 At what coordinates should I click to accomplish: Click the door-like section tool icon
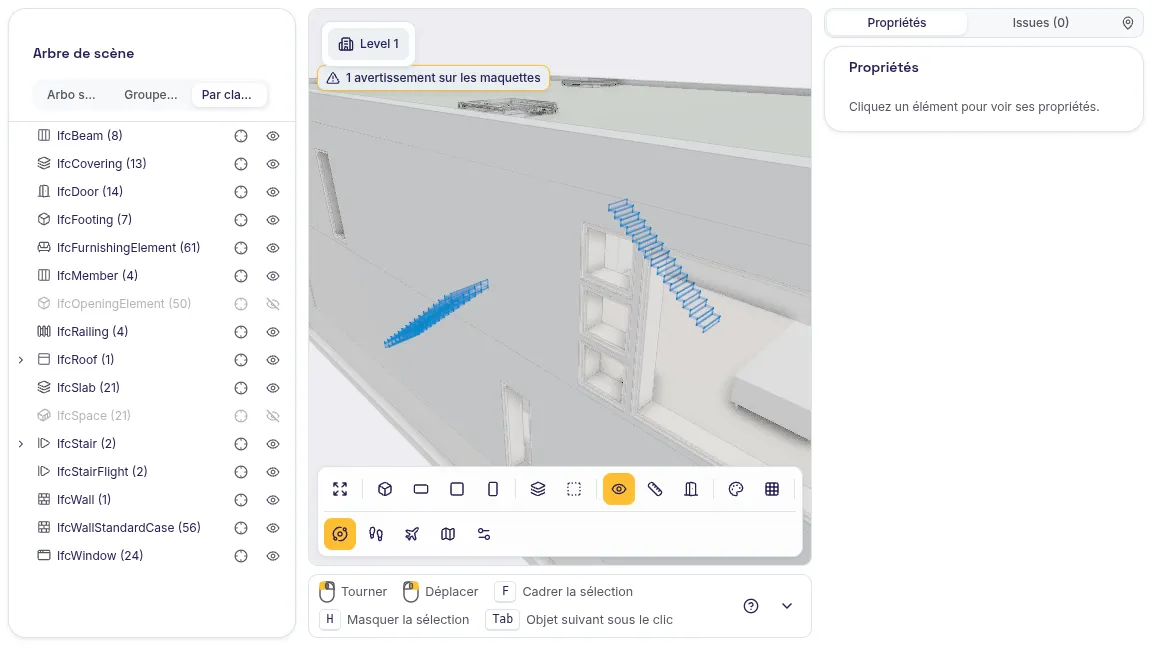click(x=691, y=489)
